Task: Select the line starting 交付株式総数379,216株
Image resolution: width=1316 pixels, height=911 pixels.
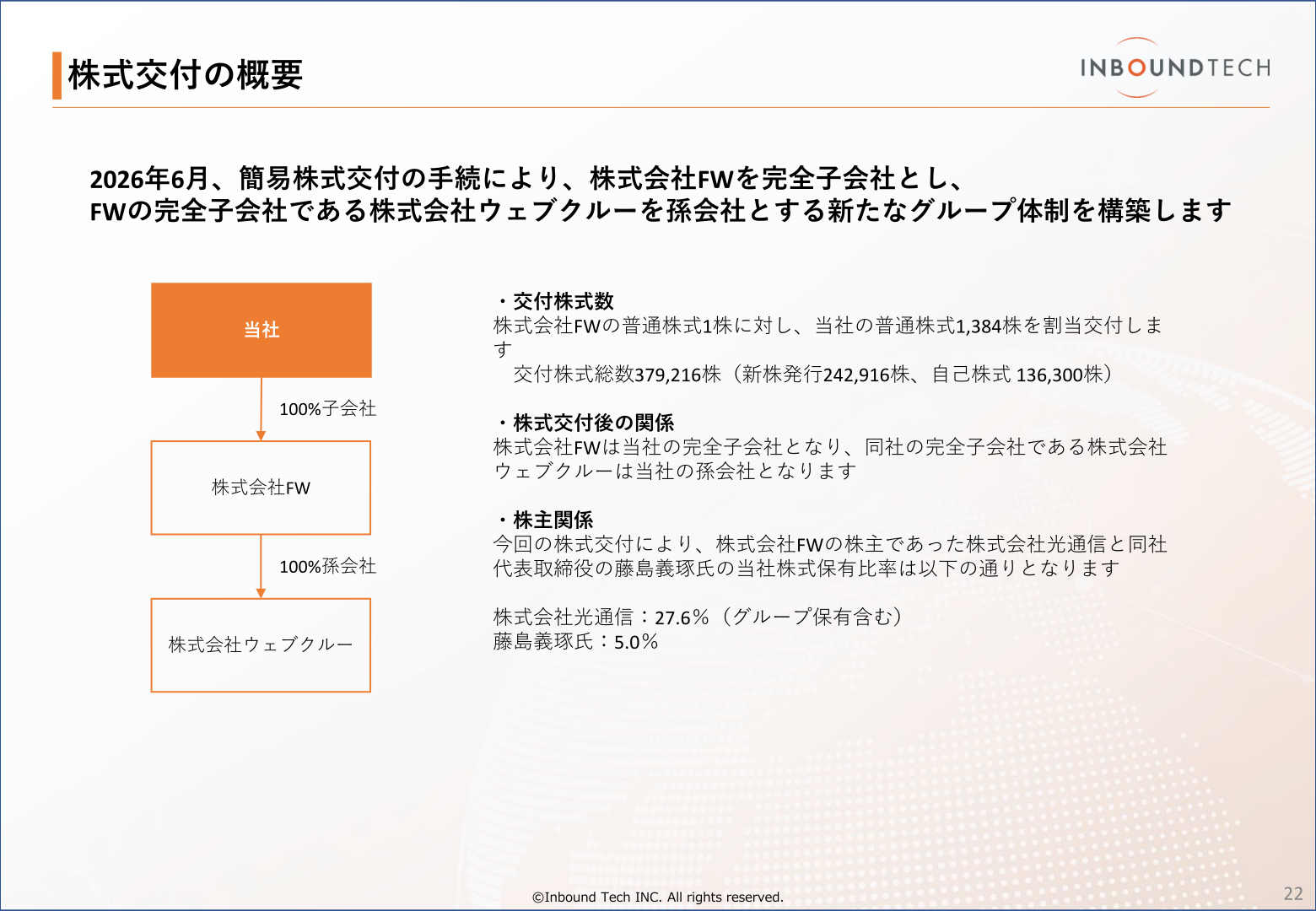Action: [812, 375]
